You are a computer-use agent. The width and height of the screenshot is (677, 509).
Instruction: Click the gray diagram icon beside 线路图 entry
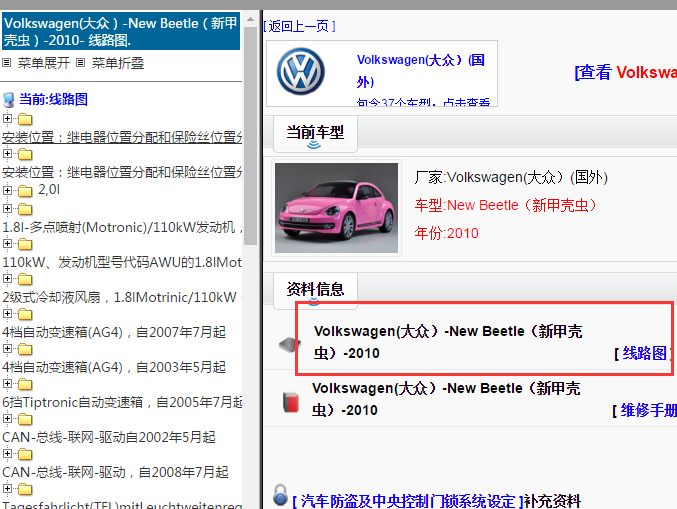click(289, 344)
